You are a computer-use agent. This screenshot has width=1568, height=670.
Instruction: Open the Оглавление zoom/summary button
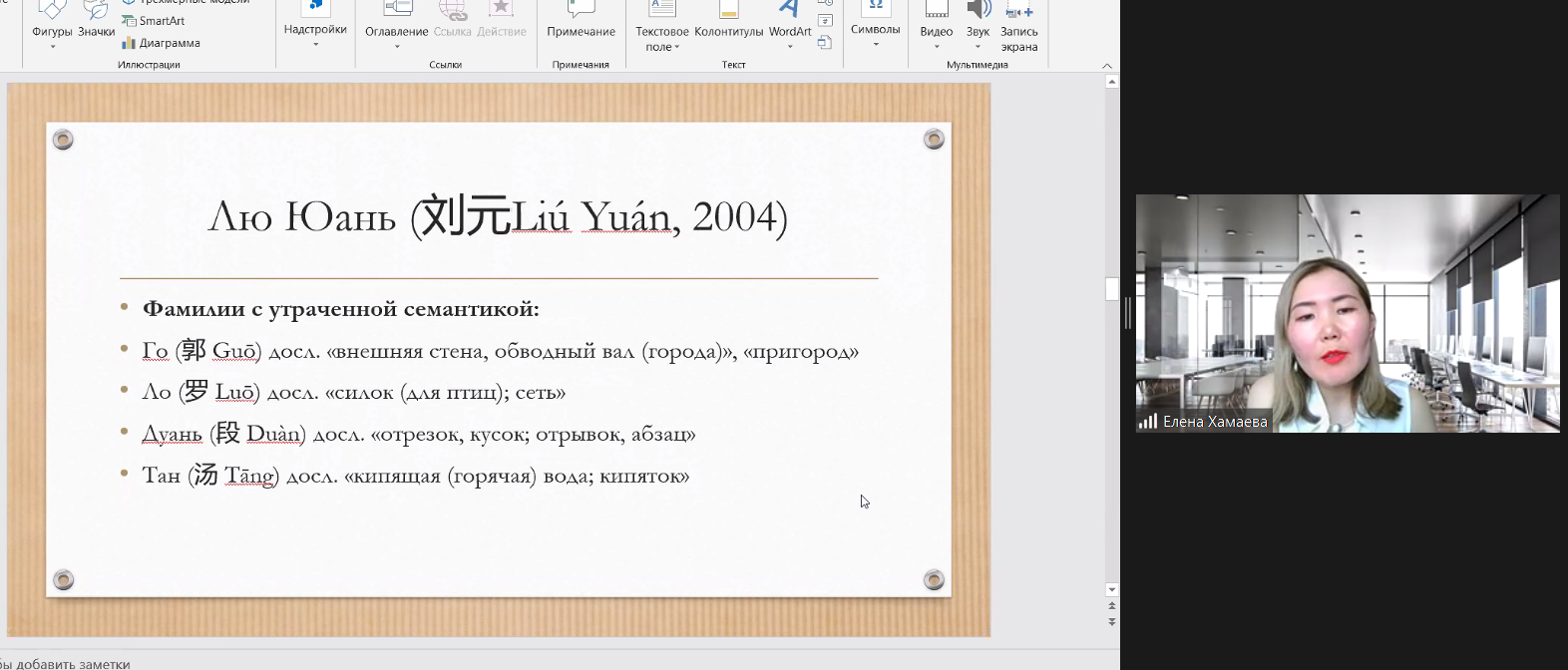tap(396, 24)
